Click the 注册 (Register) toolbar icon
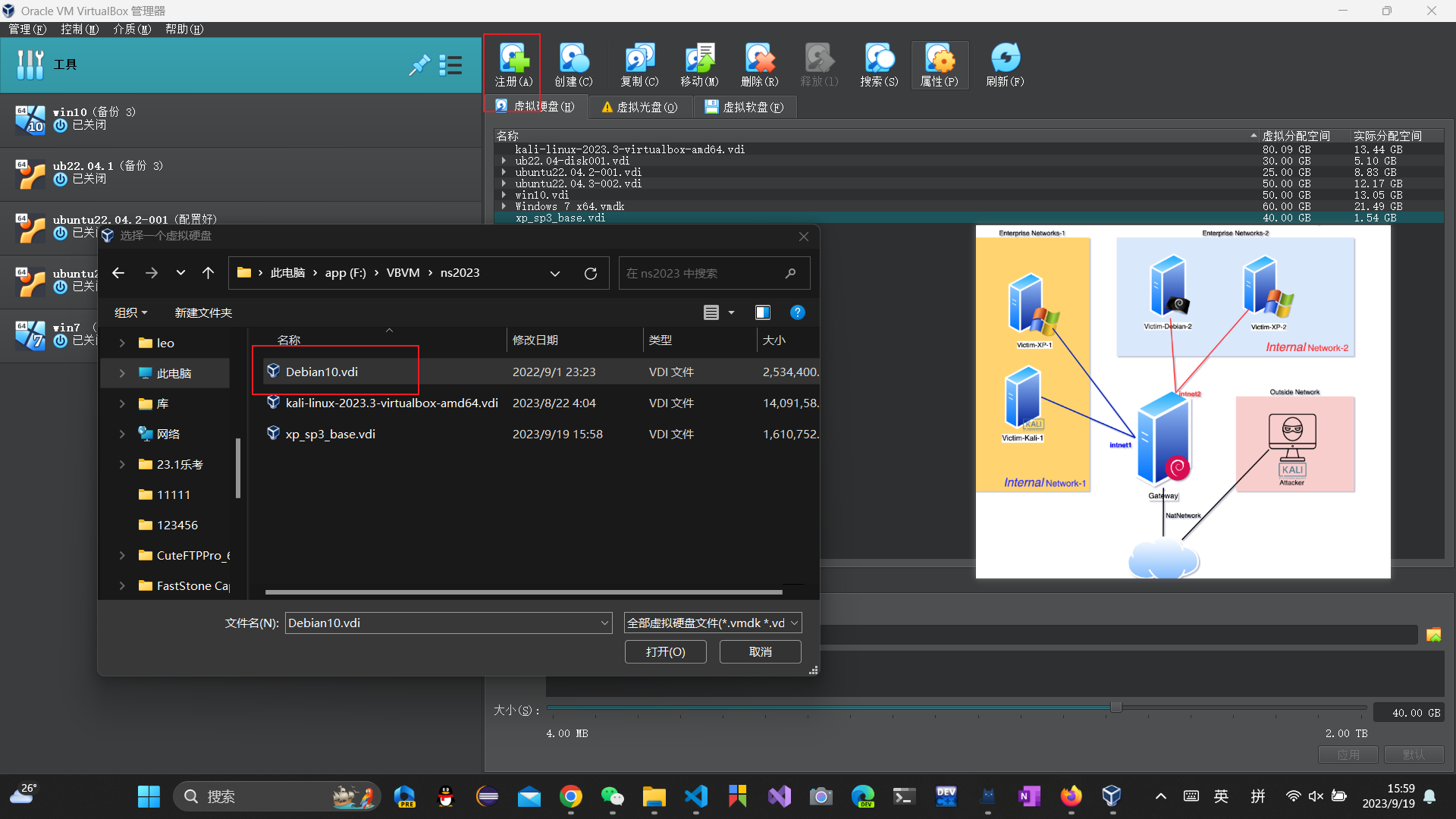1456x819 pixels. (513, 65)
